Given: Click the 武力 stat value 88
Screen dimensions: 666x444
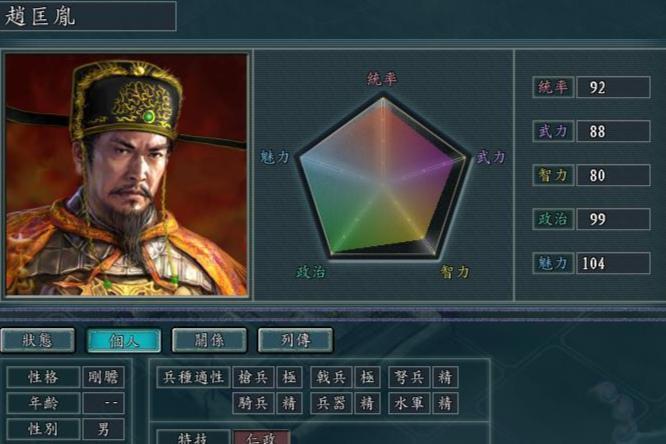Looking at the screenshot, I should click(613, 131).
